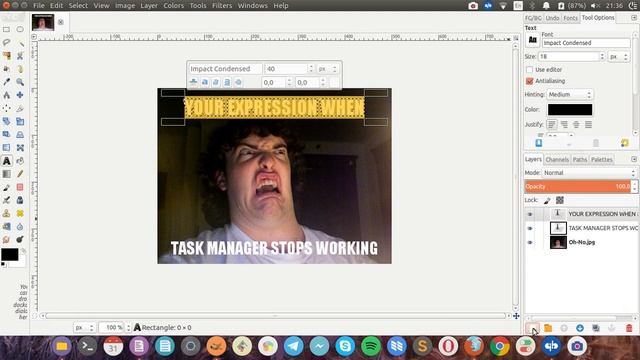
Task: Click the Font name field Impact Condensed
Action: point(586,43)
